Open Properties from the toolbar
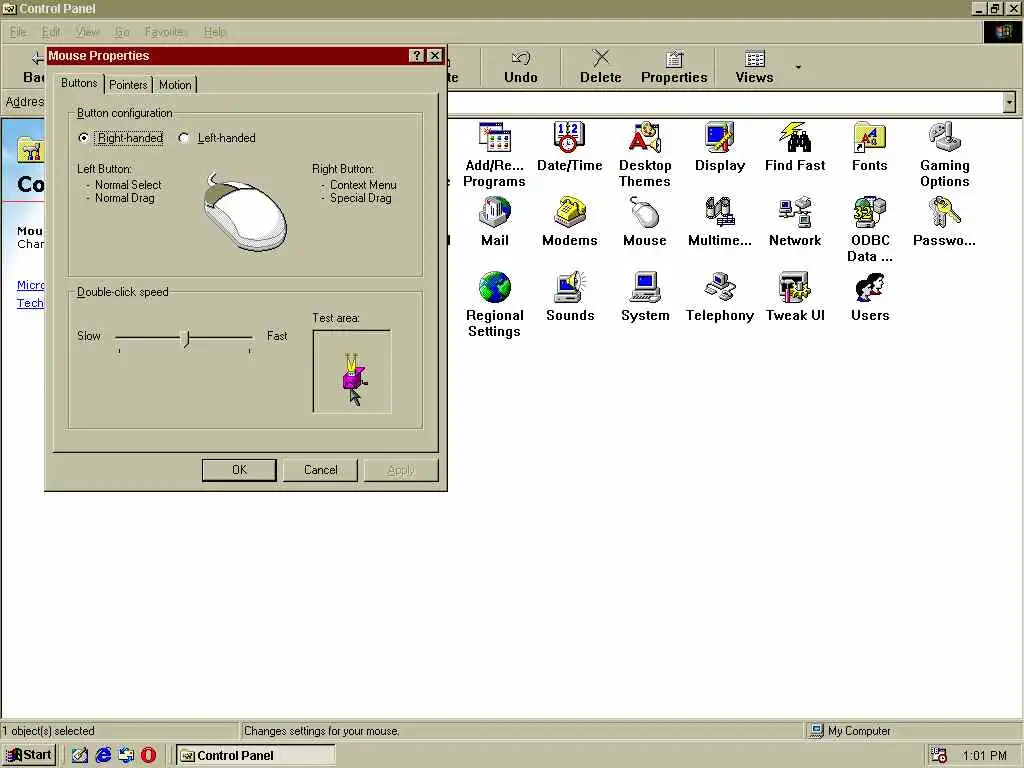Image resolution: width=1024 pixels, height=768 pixels. [674, 67]
